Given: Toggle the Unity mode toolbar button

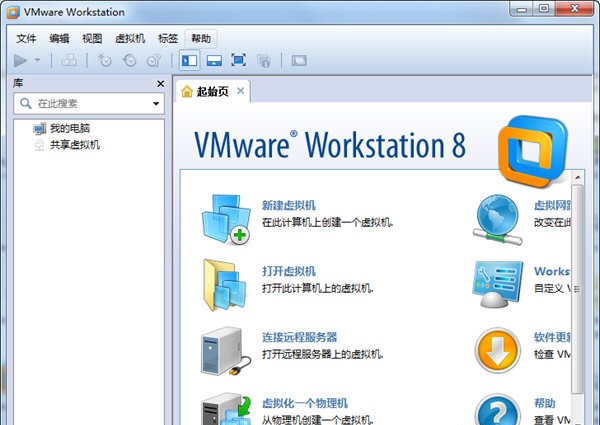Looking at the screenshot, I should point(264,60).
